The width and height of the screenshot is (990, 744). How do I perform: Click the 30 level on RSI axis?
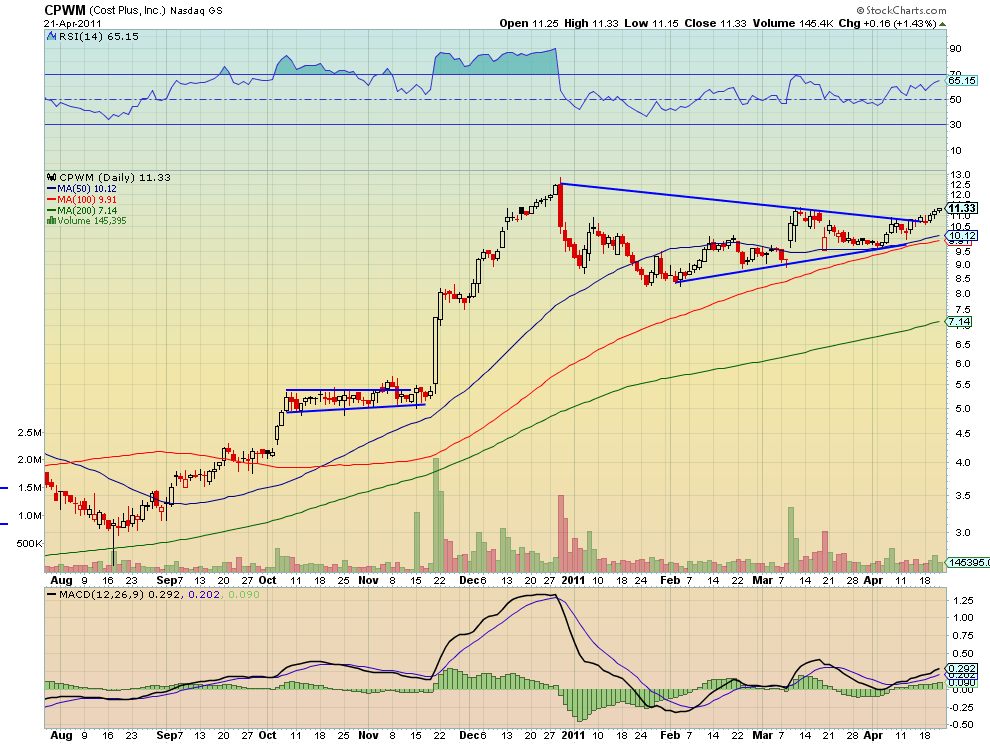(x=956, y=124)
